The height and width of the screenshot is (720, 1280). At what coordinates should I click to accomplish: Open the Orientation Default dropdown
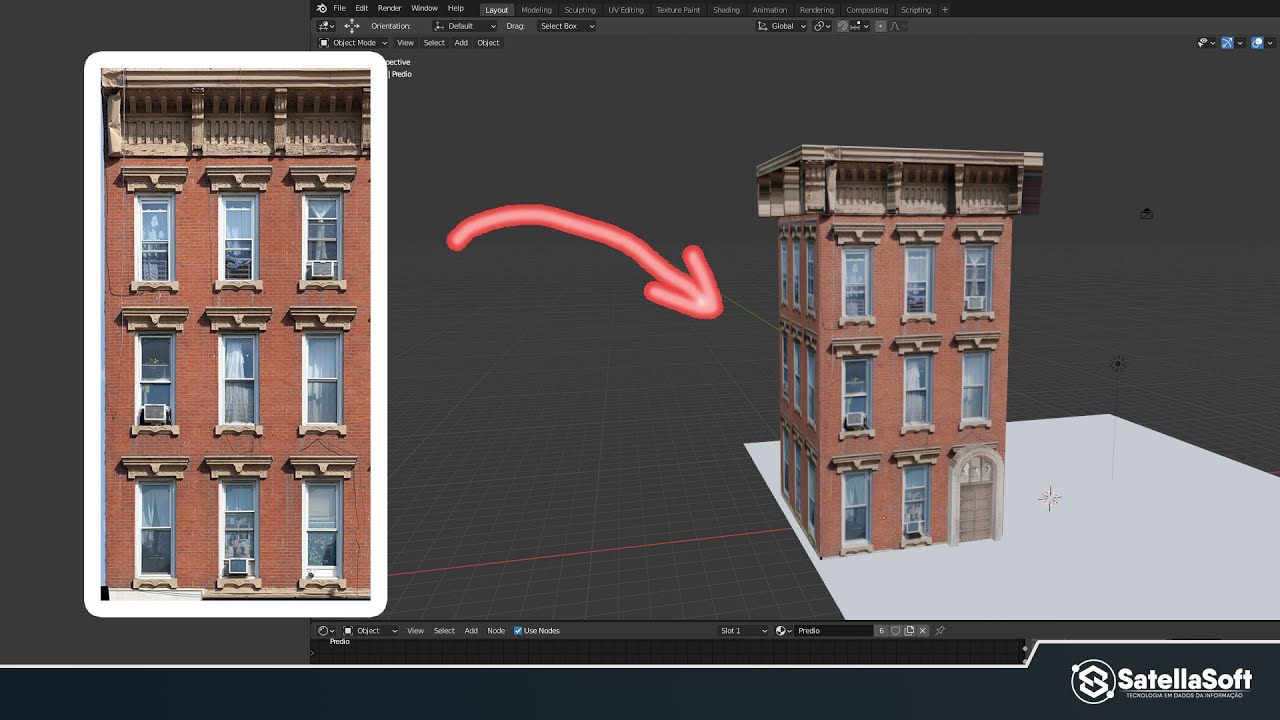[465, 26]
